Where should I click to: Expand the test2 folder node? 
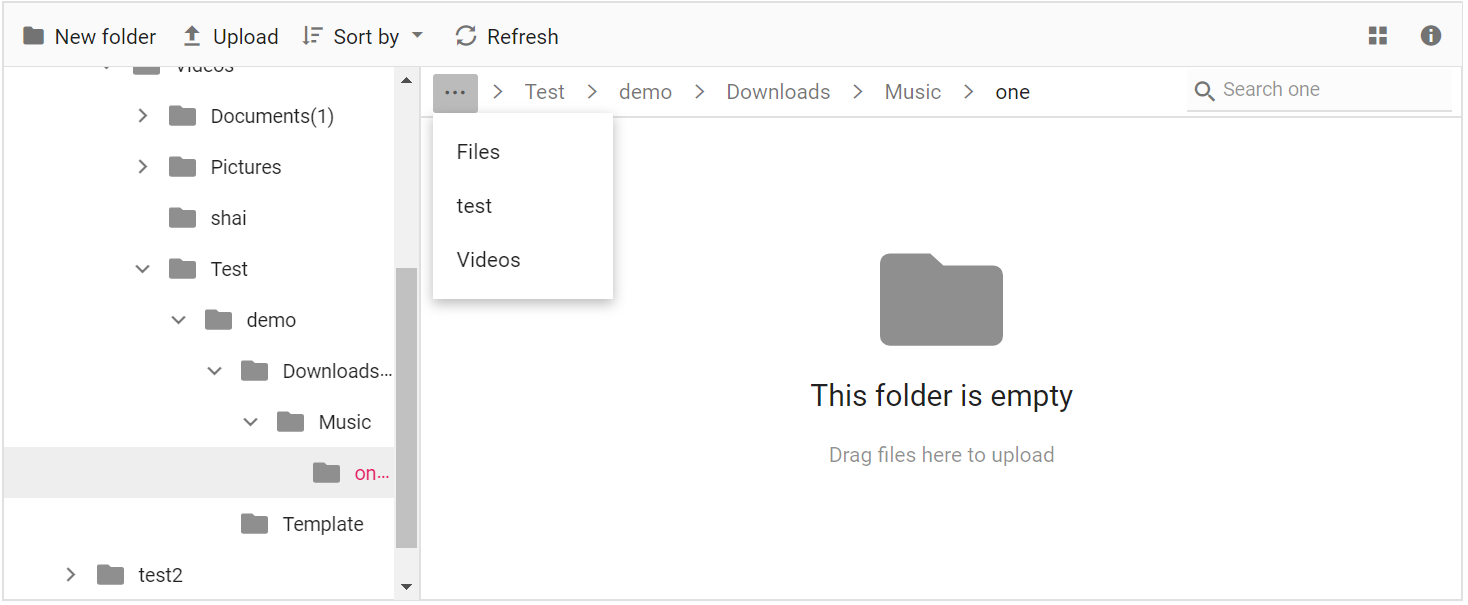(x=71, y=575)
